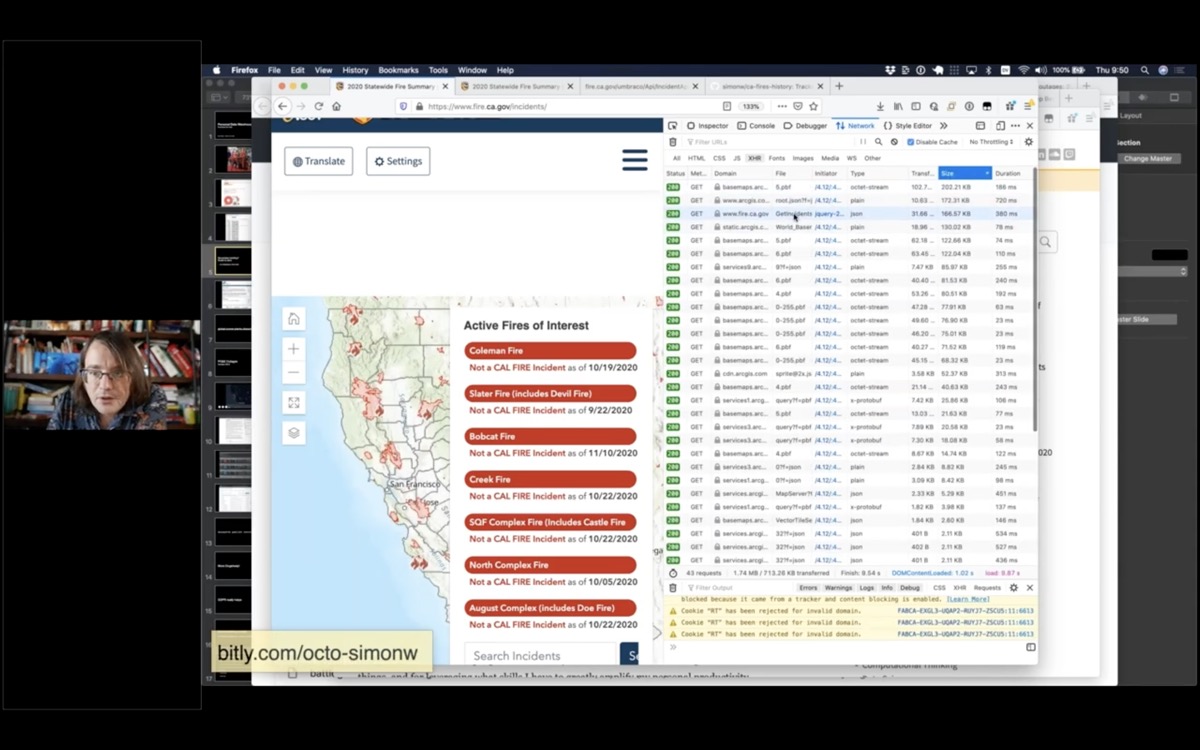Open the hamburger site menu
1200x750 pixels.
[x=634, y=160]
